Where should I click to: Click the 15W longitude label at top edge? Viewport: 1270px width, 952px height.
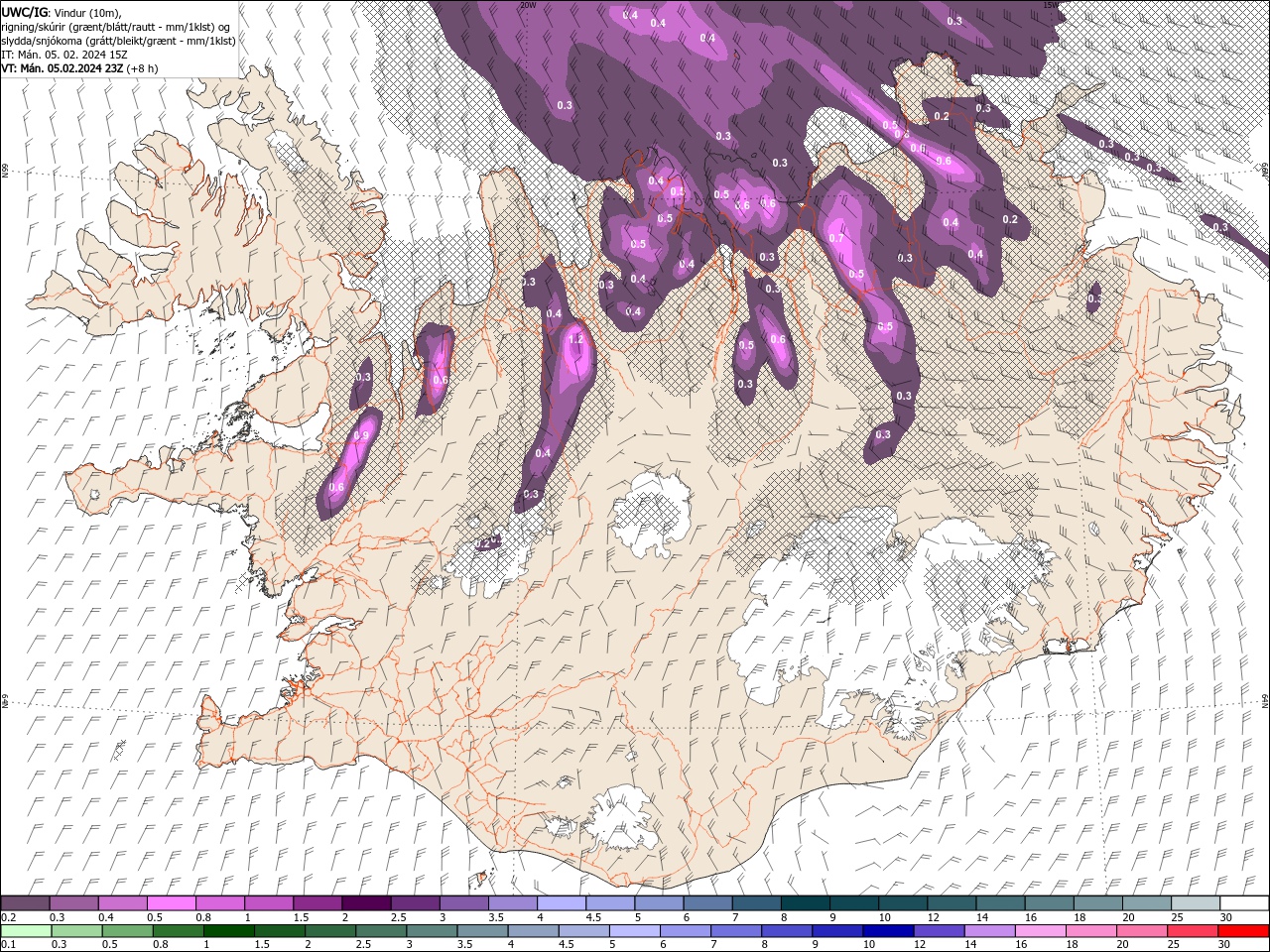point(1051,5)
